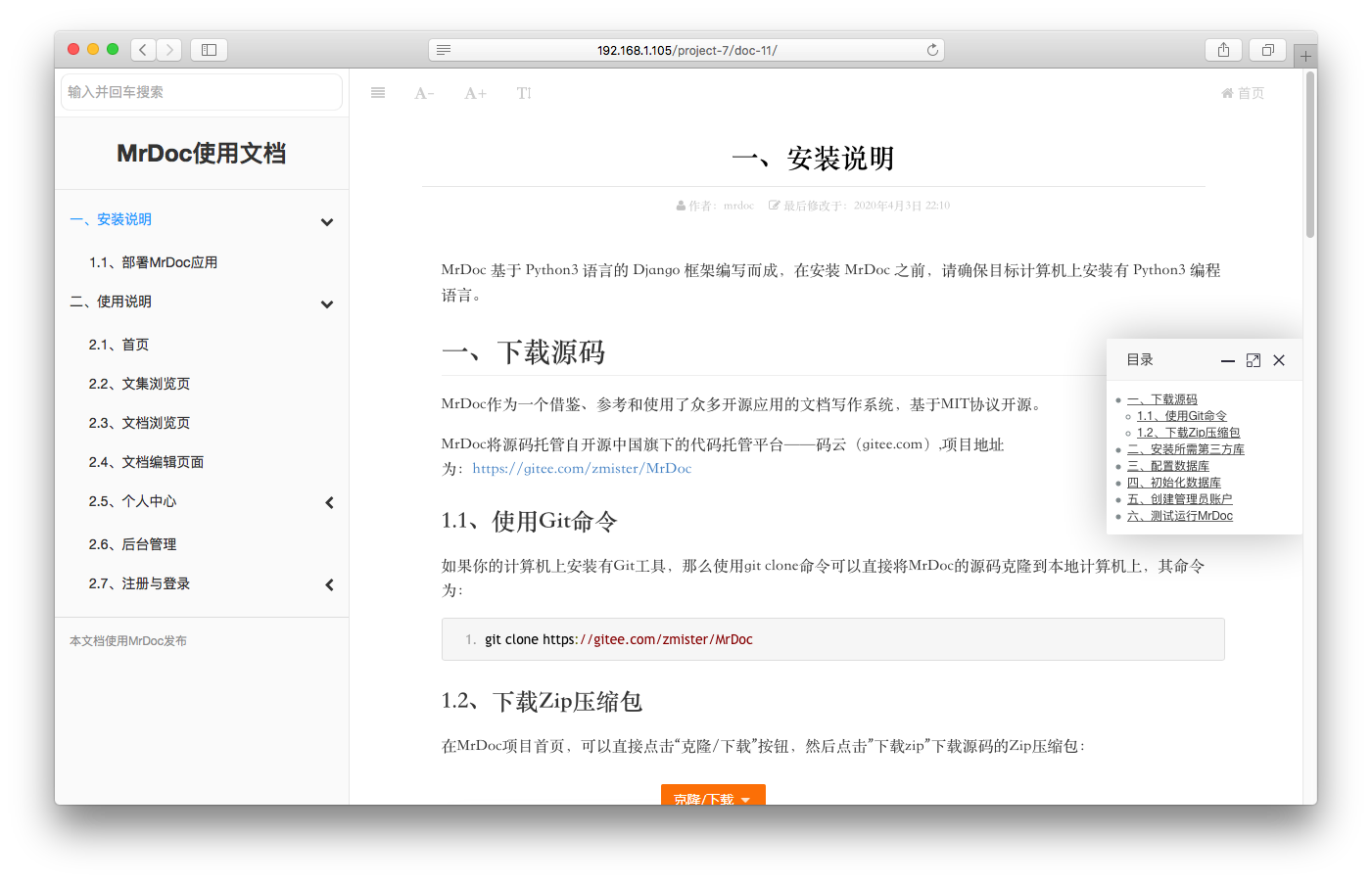This screenshot has height=883, width=1372.
Task: Jump to 三、配置数据库 in the 目录
Action: 1167,466
